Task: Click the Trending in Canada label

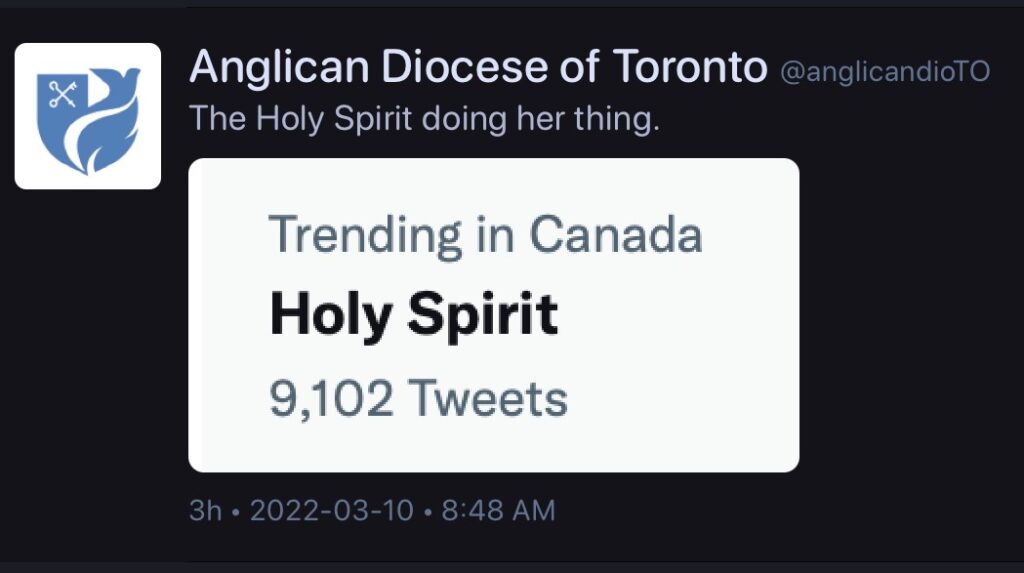Action: point(486,235)
